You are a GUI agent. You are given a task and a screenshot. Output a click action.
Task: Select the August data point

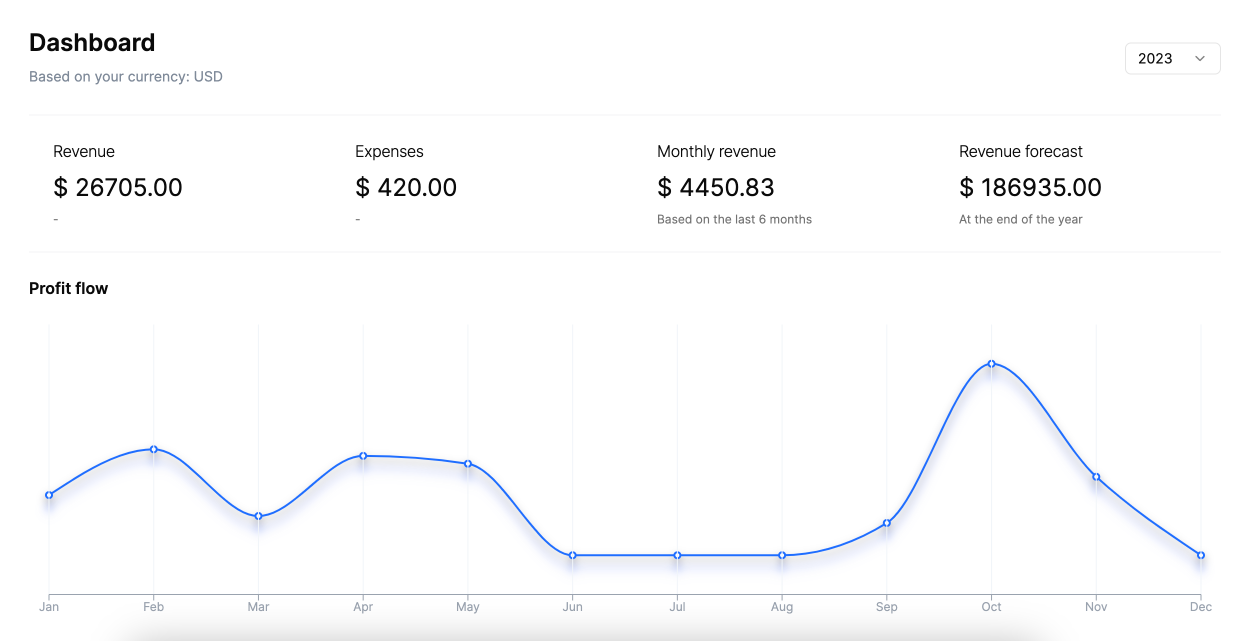[782, 555]
